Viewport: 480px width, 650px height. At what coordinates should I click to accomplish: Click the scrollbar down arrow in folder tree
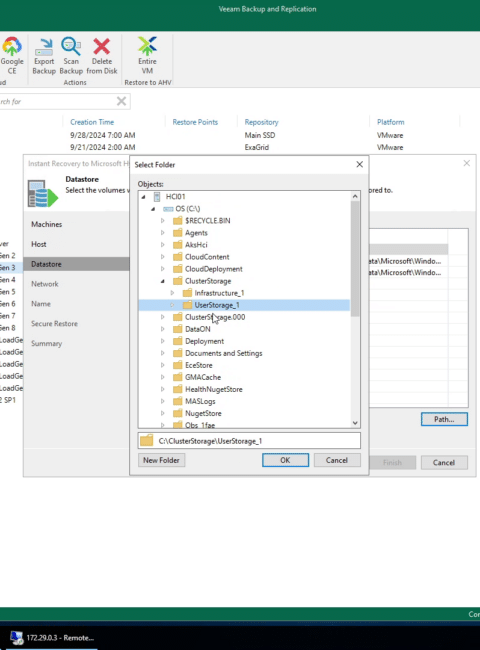[355, 423]
